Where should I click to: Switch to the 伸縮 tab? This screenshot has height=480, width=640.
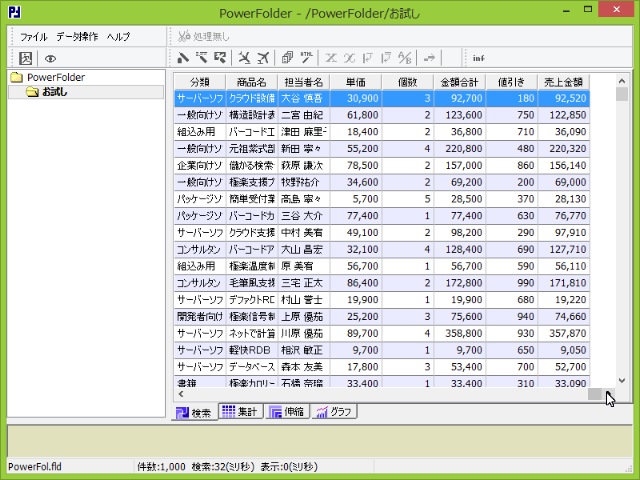tap(287, 411)
